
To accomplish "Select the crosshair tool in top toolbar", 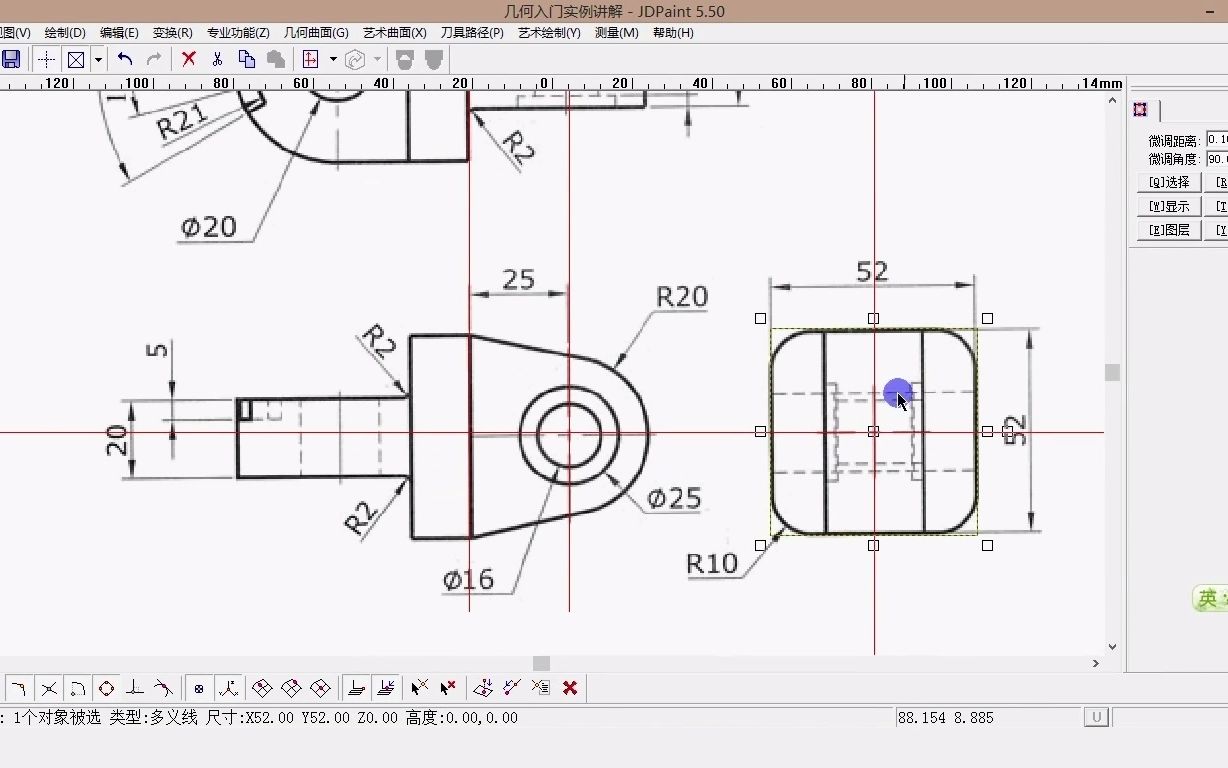I will (x=46, y=59).
